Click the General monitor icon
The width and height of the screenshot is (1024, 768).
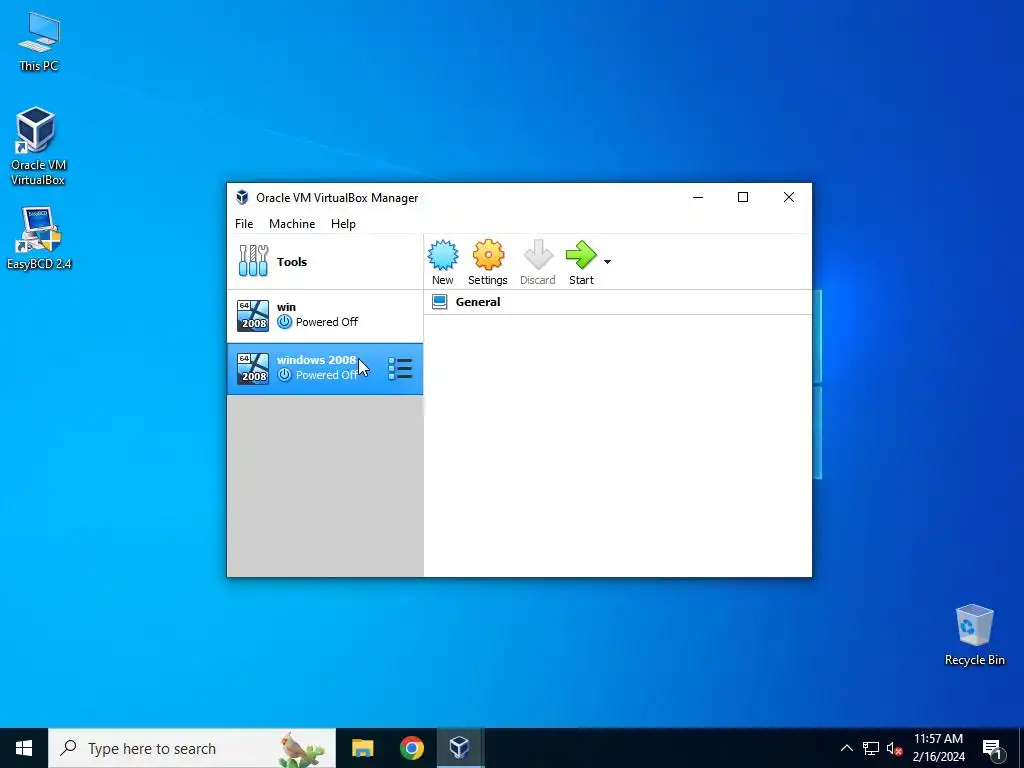[440, 302]
